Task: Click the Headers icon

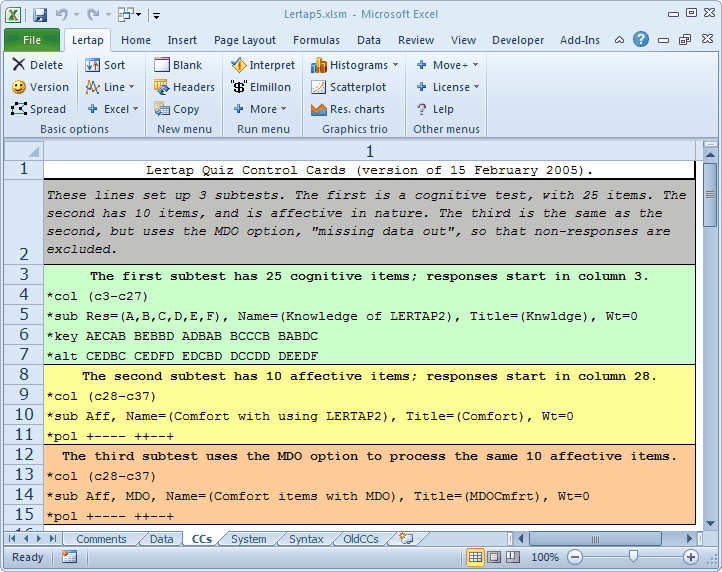Action: click(x=162, y=87)
